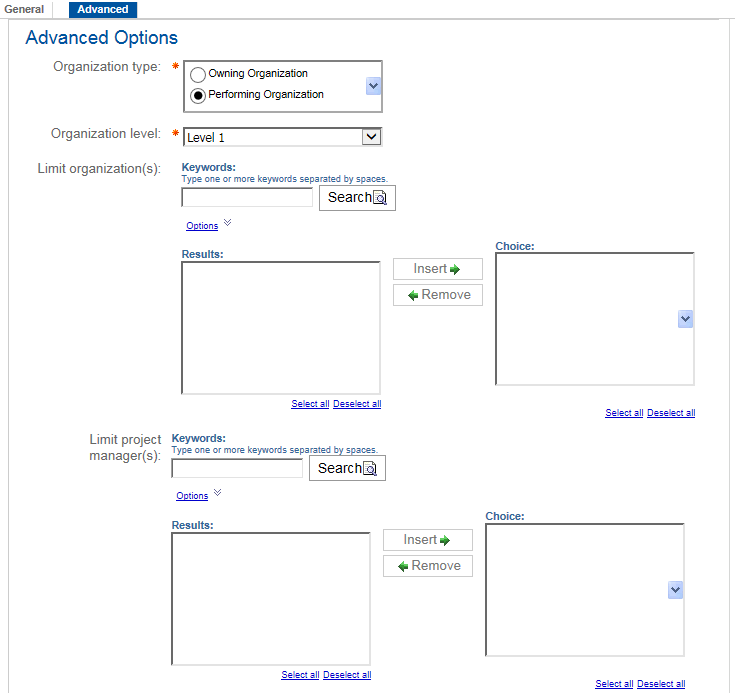Insert selected project manager into Choice
Viewport: 735px width, 693px height.
tap(427, 540)
